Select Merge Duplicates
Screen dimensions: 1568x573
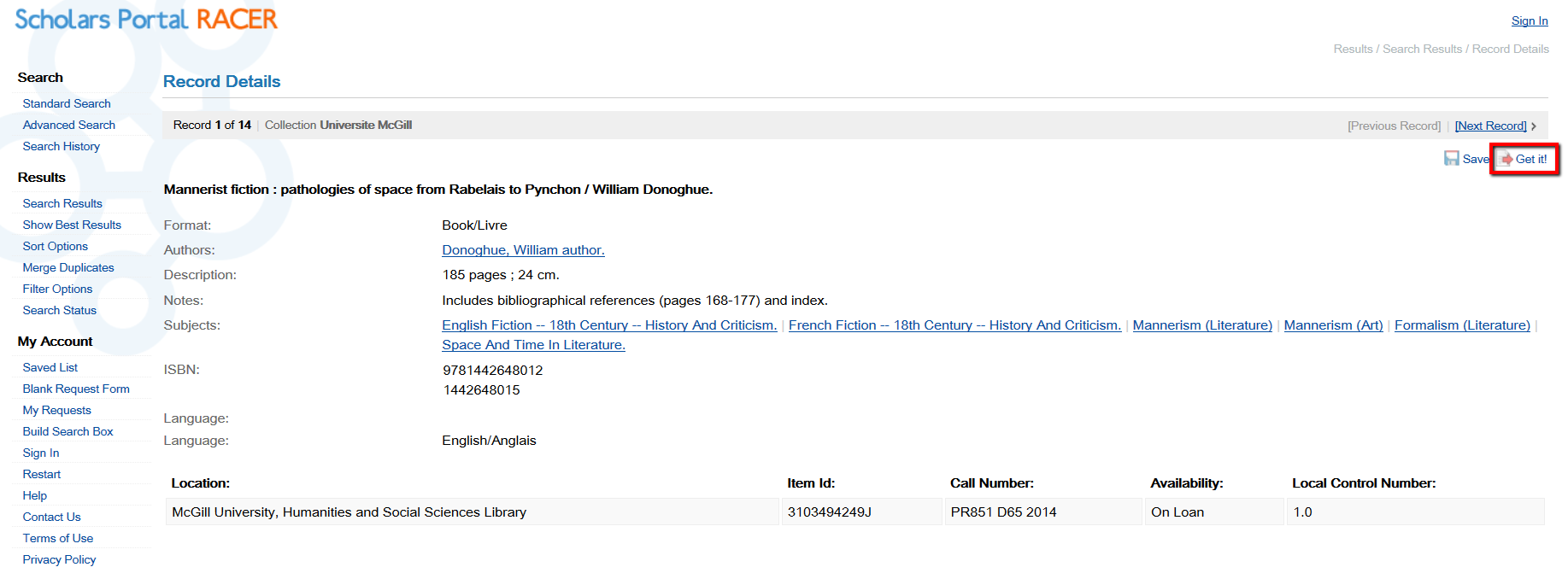coord(68,267)
